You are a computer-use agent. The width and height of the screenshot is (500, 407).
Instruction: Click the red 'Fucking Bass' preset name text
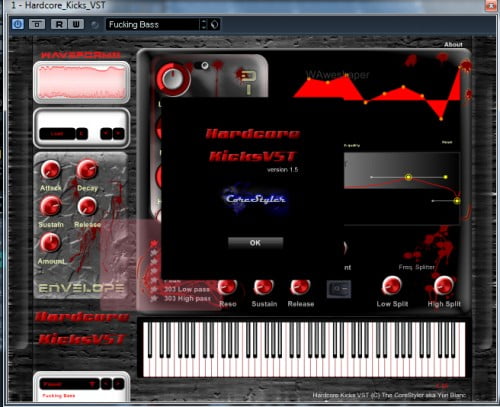(59, 396)
